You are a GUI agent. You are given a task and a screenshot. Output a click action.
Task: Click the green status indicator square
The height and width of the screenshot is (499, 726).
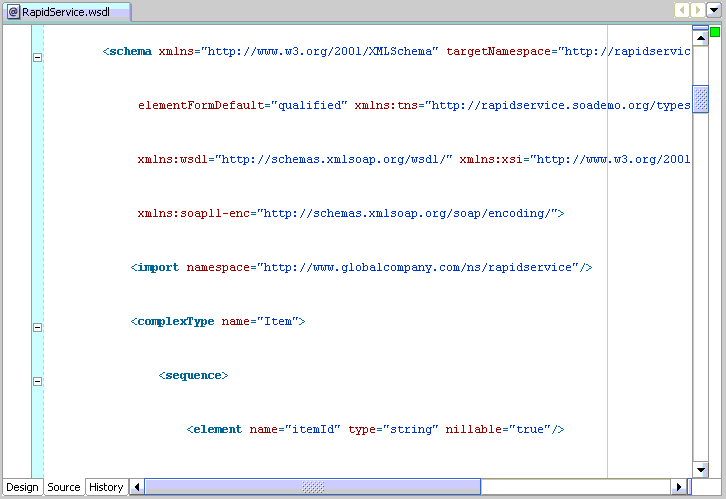(x=715, y=32)
